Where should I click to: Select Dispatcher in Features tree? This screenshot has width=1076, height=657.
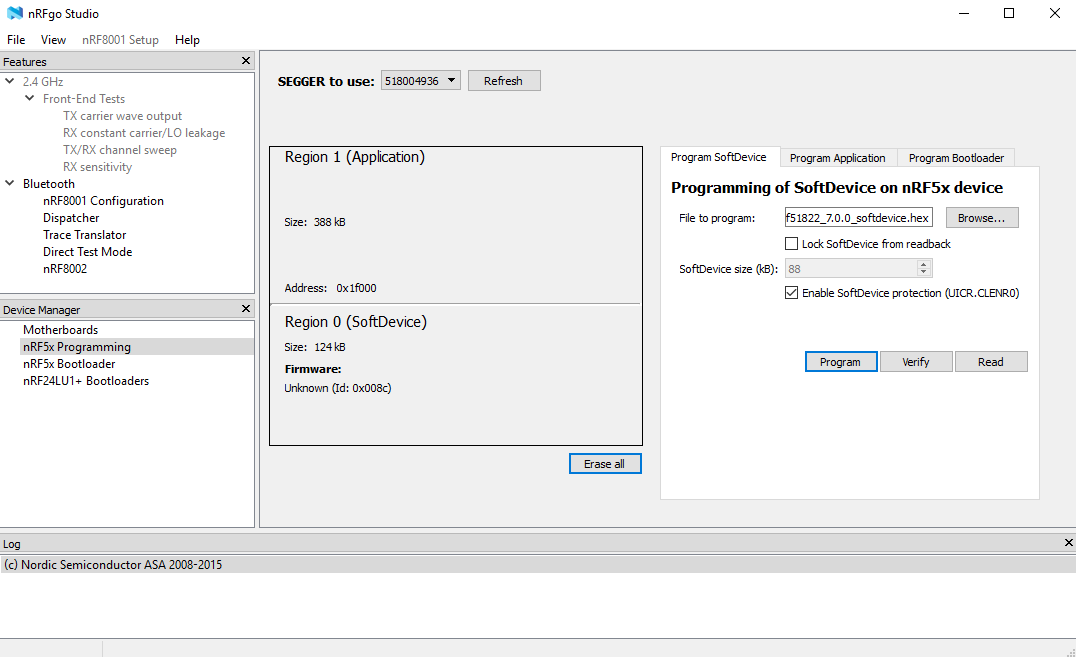tap(71, 218)
